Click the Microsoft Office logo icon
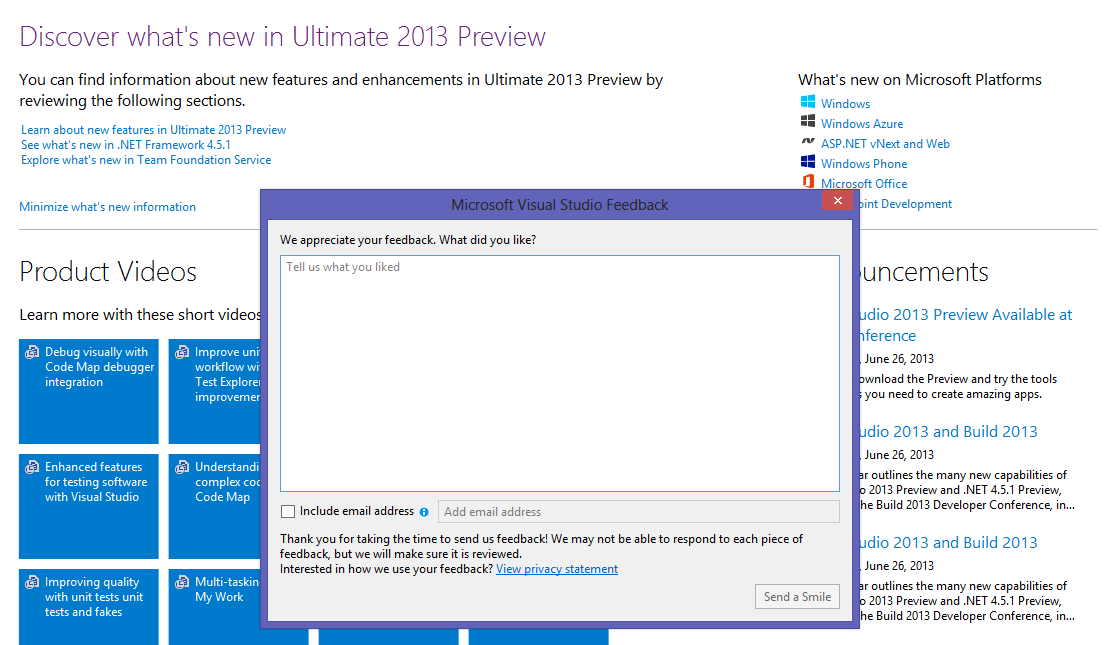Image resolution: width=1118 pixels, height=645 pixels. pyautogui.click(x=808, y=181)
